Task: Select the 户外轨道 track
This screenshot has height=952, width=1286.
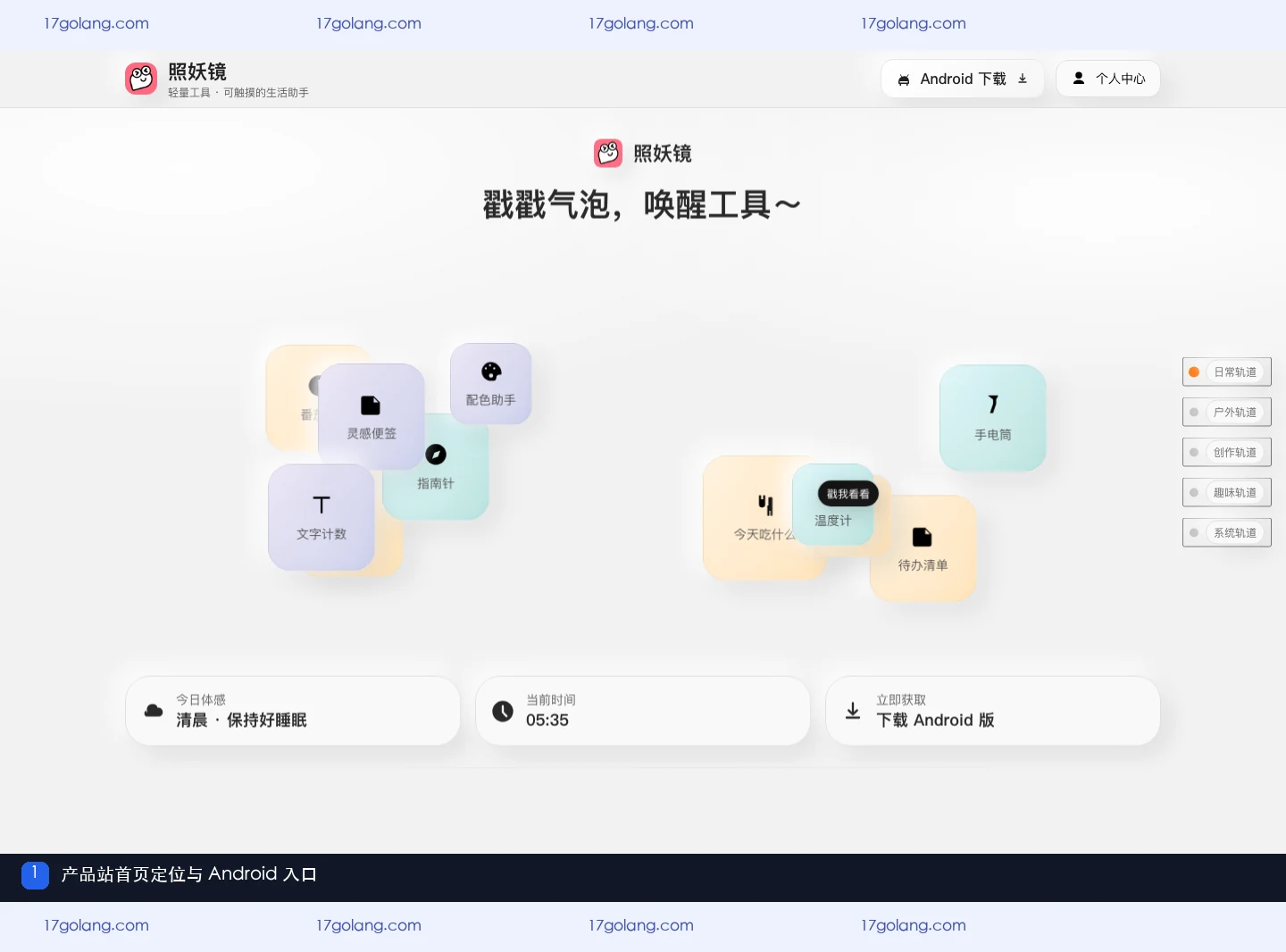Action: 1227,412
